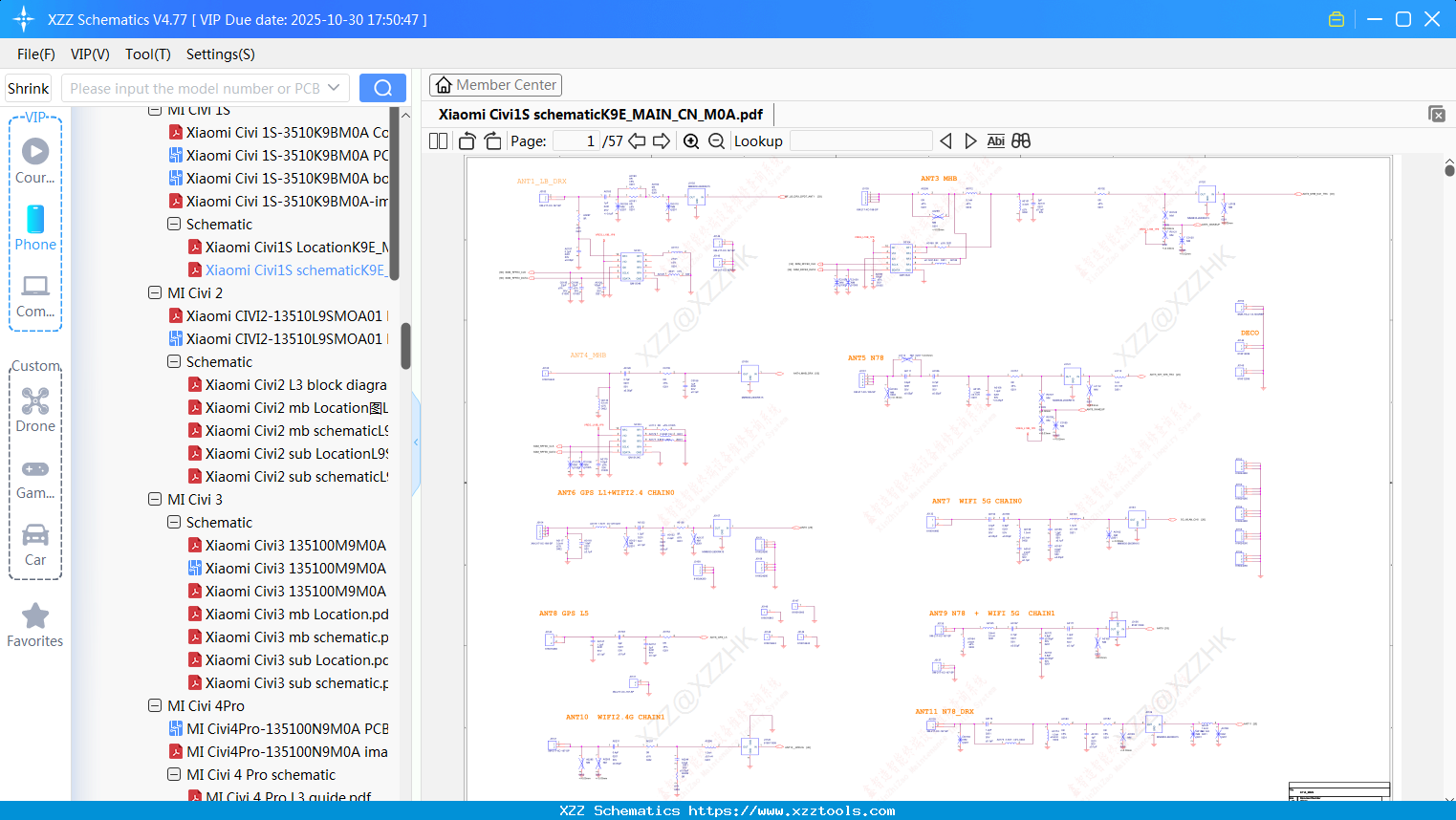
Task: Click the Member Center button
Action: [x=495, y=85]
